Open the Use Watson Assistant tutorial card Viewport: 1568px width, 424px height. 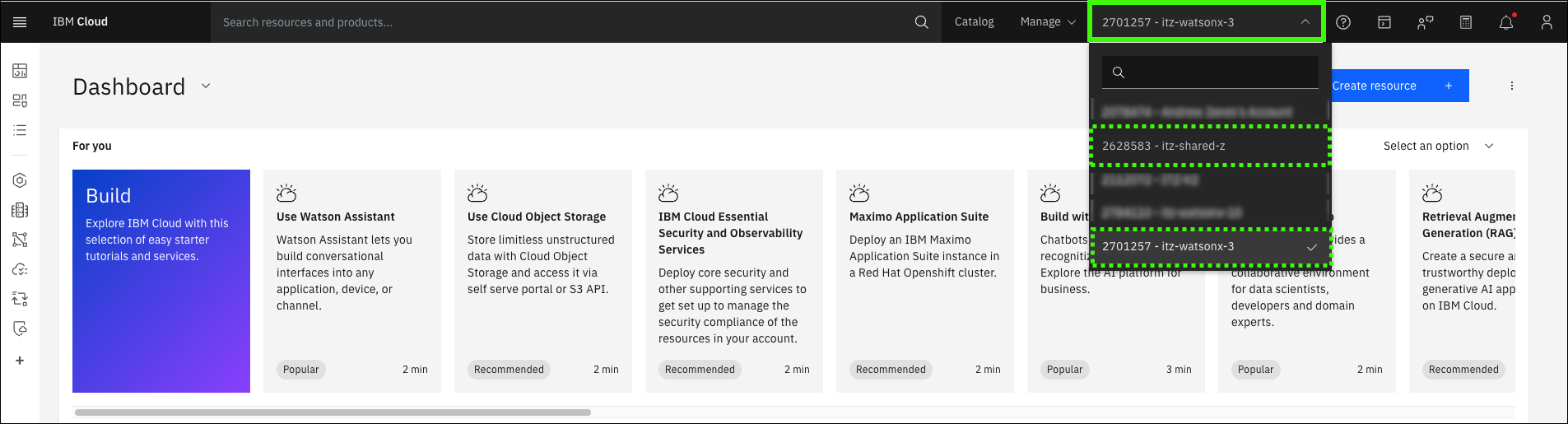[x=351, y=280]
